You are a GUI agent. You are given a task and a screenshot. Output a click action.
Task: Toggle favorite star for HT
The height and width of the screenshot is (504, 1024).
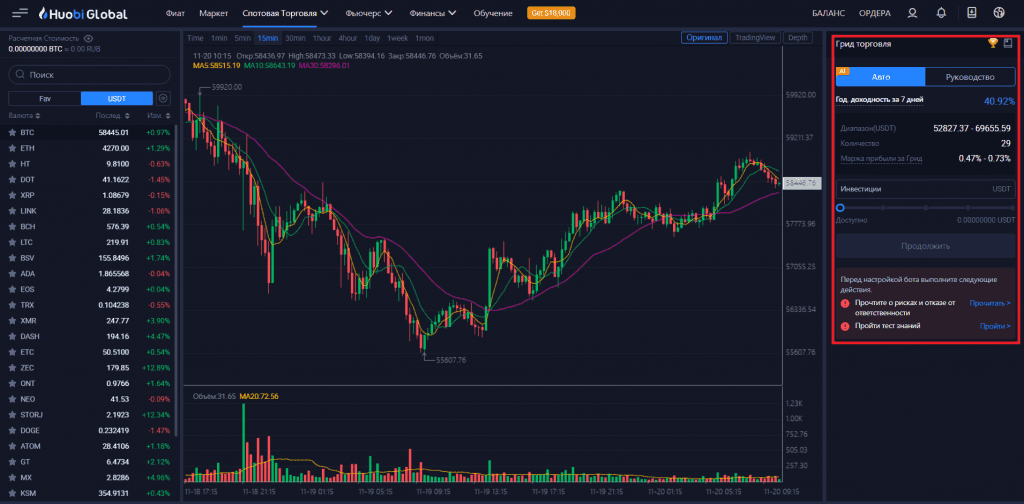tap(12, 164)
